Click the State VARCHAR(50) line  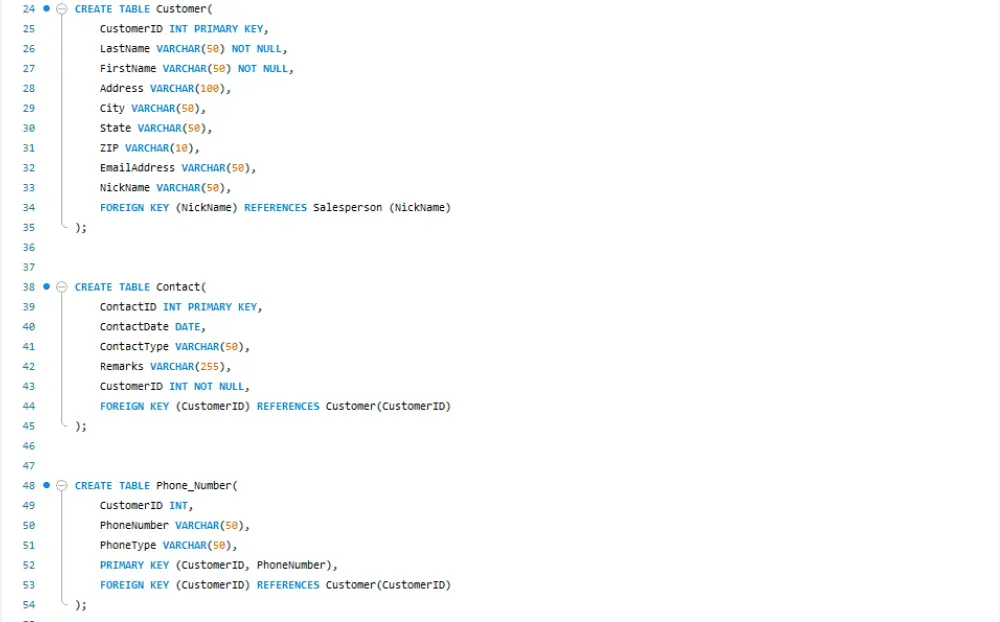tap(156, 128)
